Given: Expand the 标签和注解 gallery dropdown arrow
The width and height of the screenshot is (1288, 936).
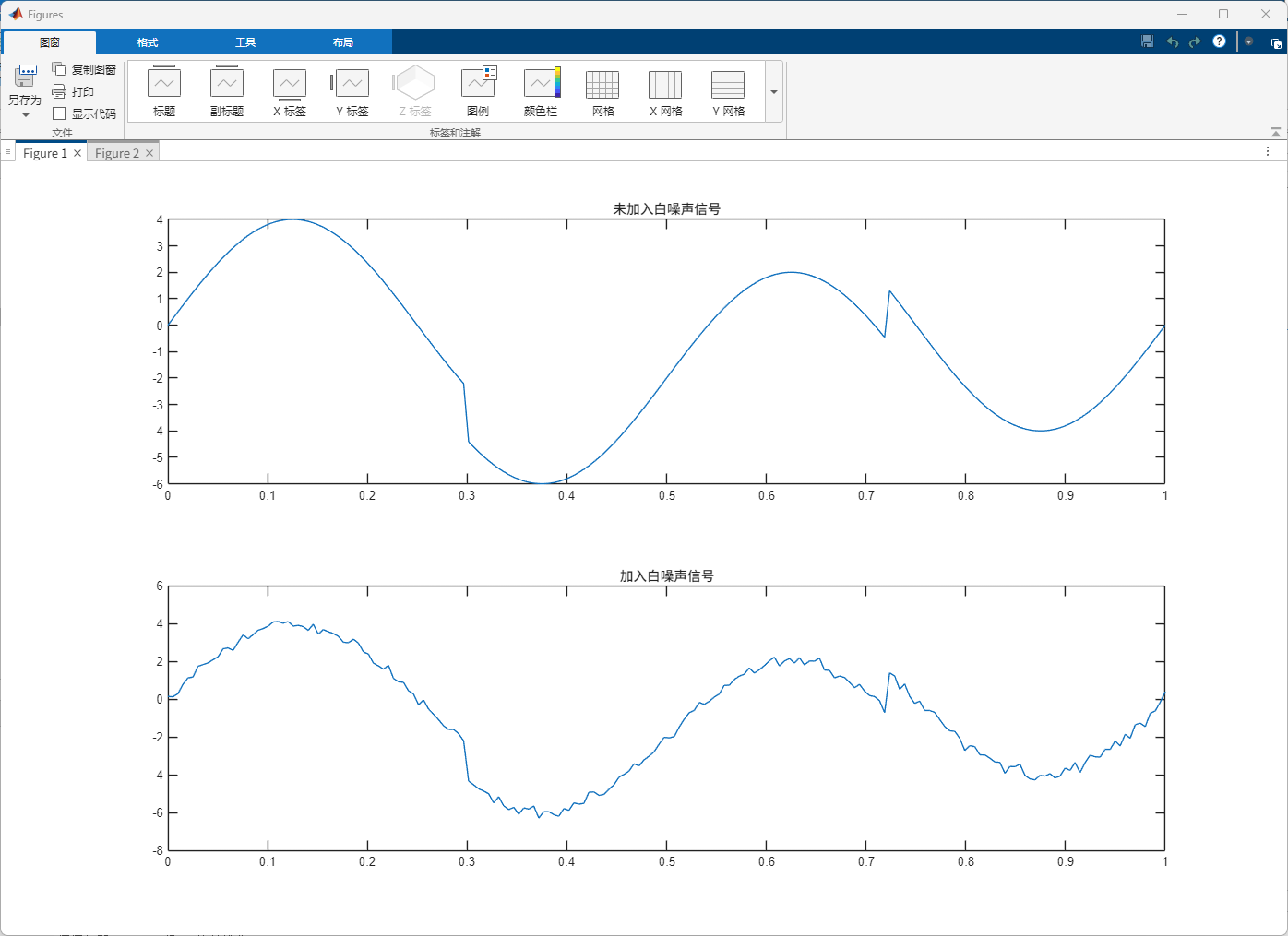Looking at the screenshot, I should point(774,91).
